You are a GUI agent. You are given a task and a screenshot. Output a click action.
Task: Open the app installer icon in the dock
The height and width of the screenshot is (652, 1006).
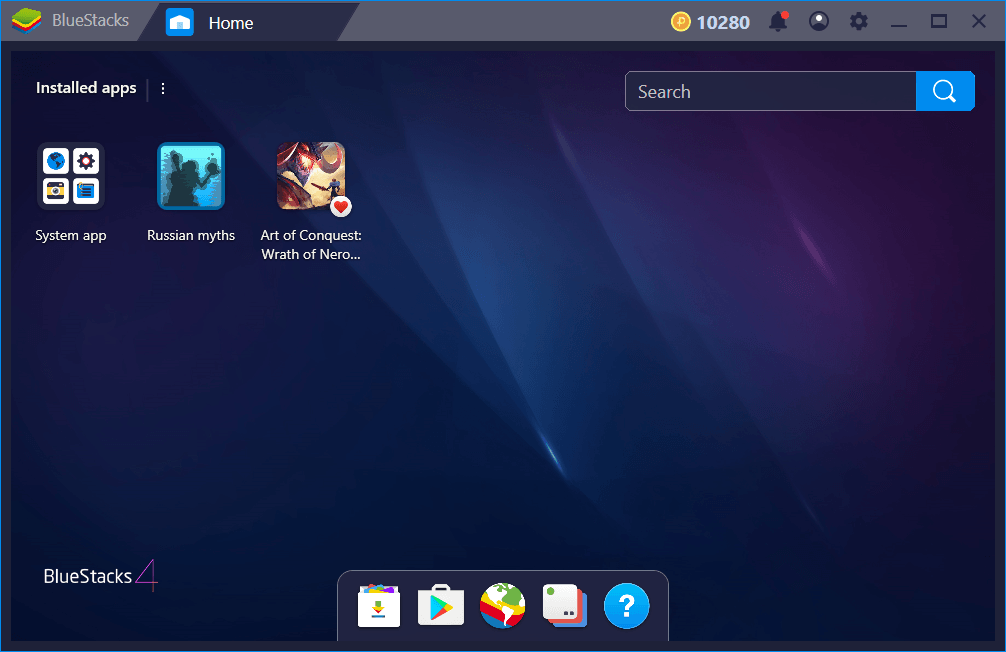[378, 605]
